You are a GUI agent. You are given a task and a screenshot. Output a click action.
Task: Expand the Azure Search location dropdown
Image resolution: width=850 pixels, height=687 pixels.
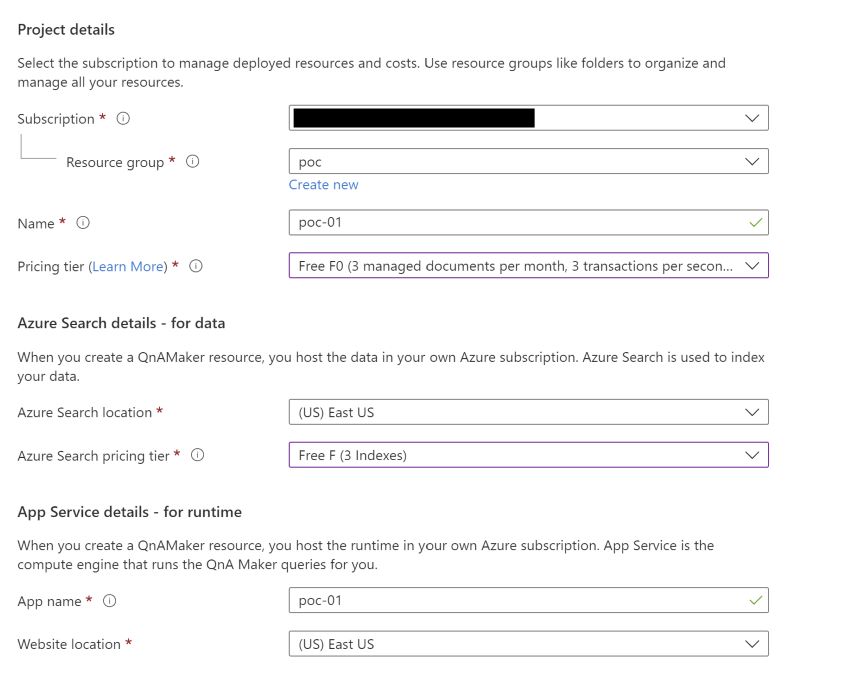coord(754,411)
